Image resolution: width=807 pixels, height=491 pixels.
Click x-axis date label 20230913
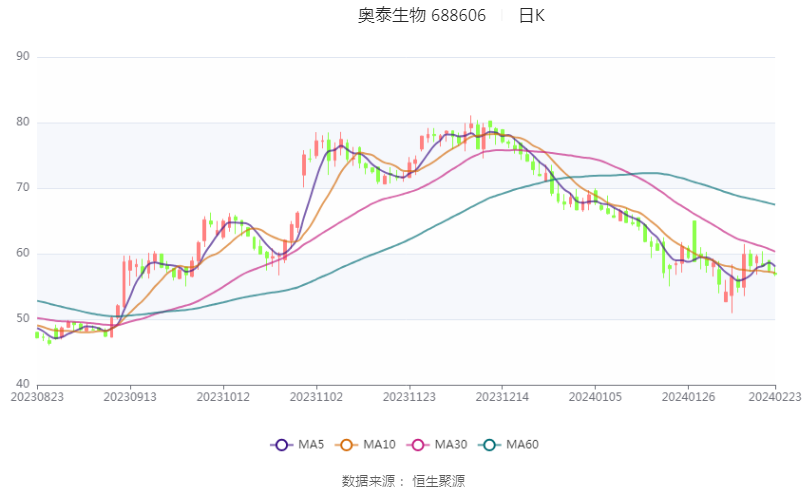130,397
